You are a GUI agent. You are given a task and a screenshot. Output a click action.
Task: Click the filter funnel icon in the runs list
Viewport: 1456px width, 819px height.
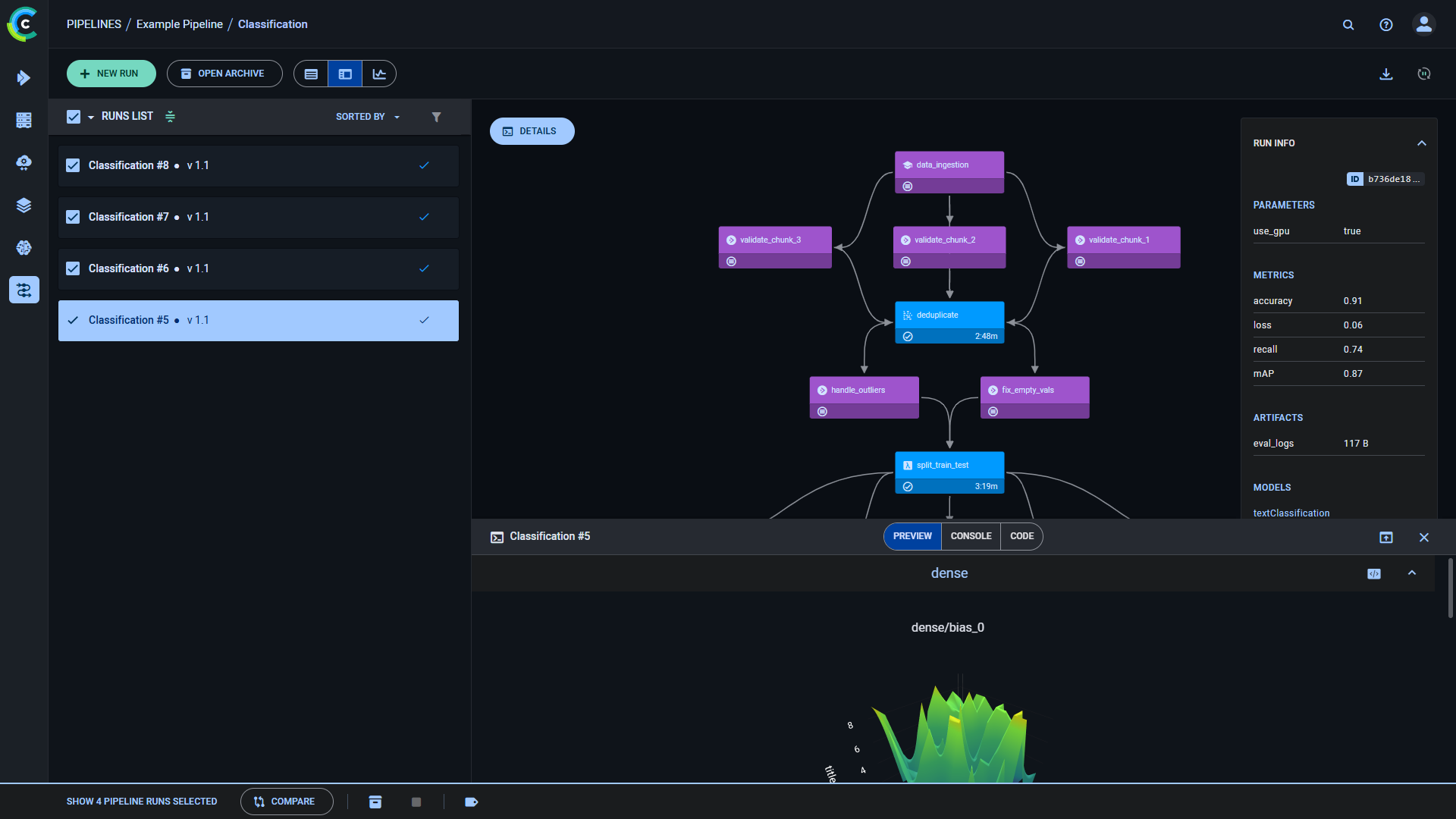click(x=436, y=117)
